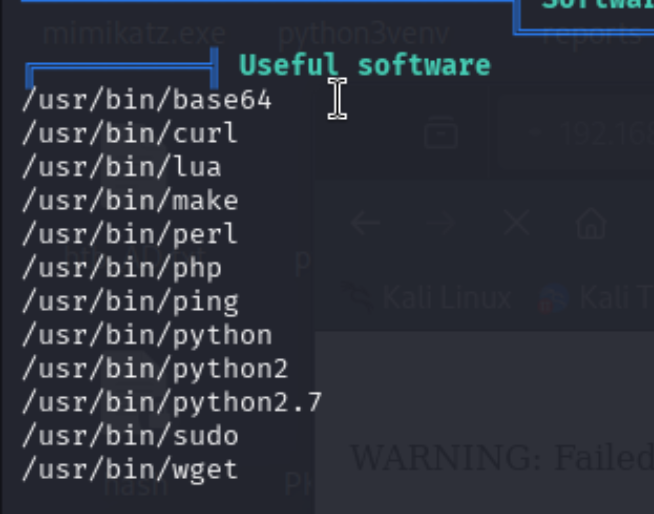Select the /usr/bin/sudo line

130,436
